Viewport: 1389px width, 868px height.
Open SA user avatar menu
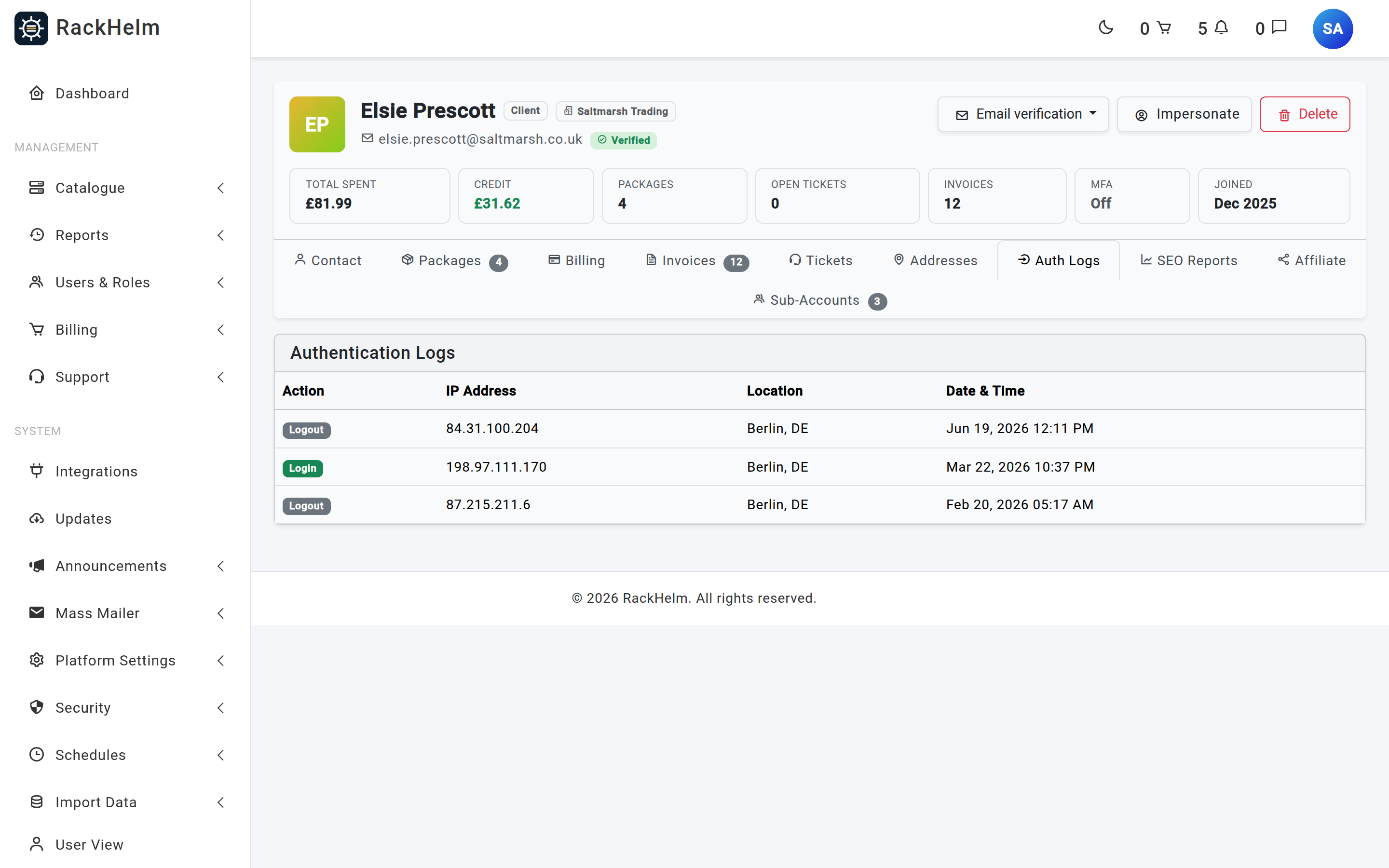click(1332, 29)
